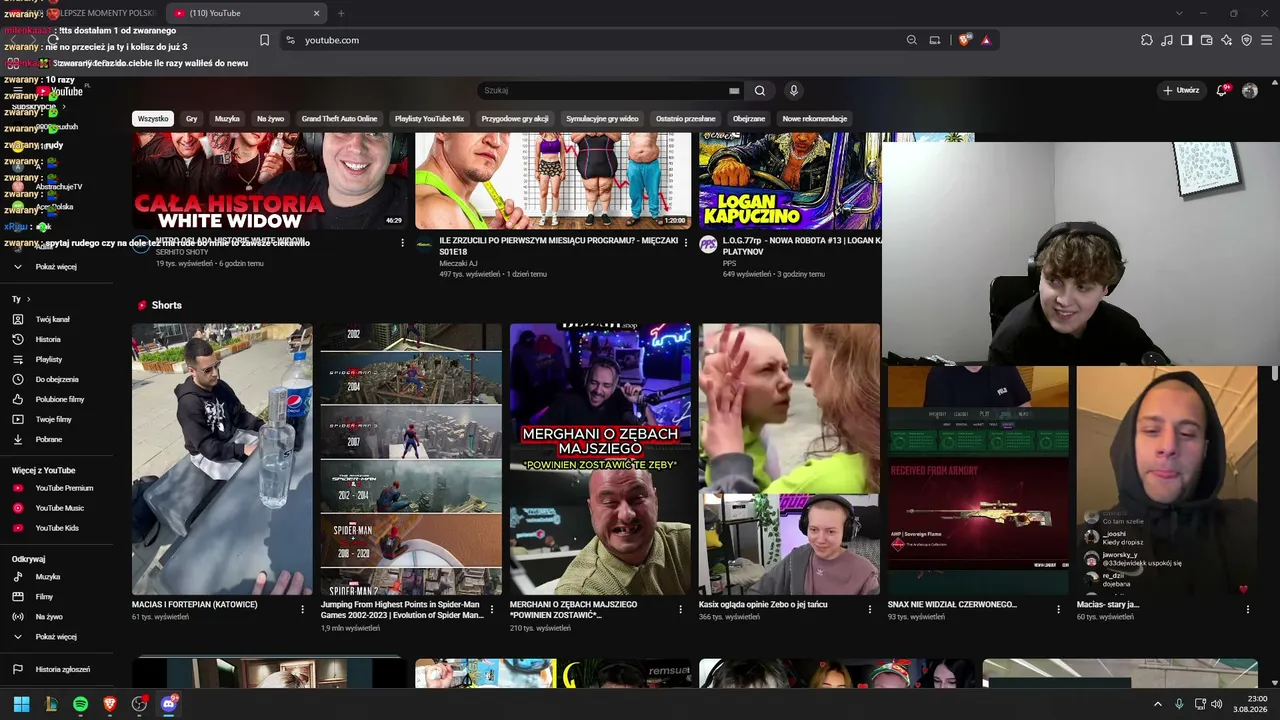The width and height of the screenshot is (1280, 720).
Task: Open the Spider-Man jumping evolution short
Action: (411, 459)
